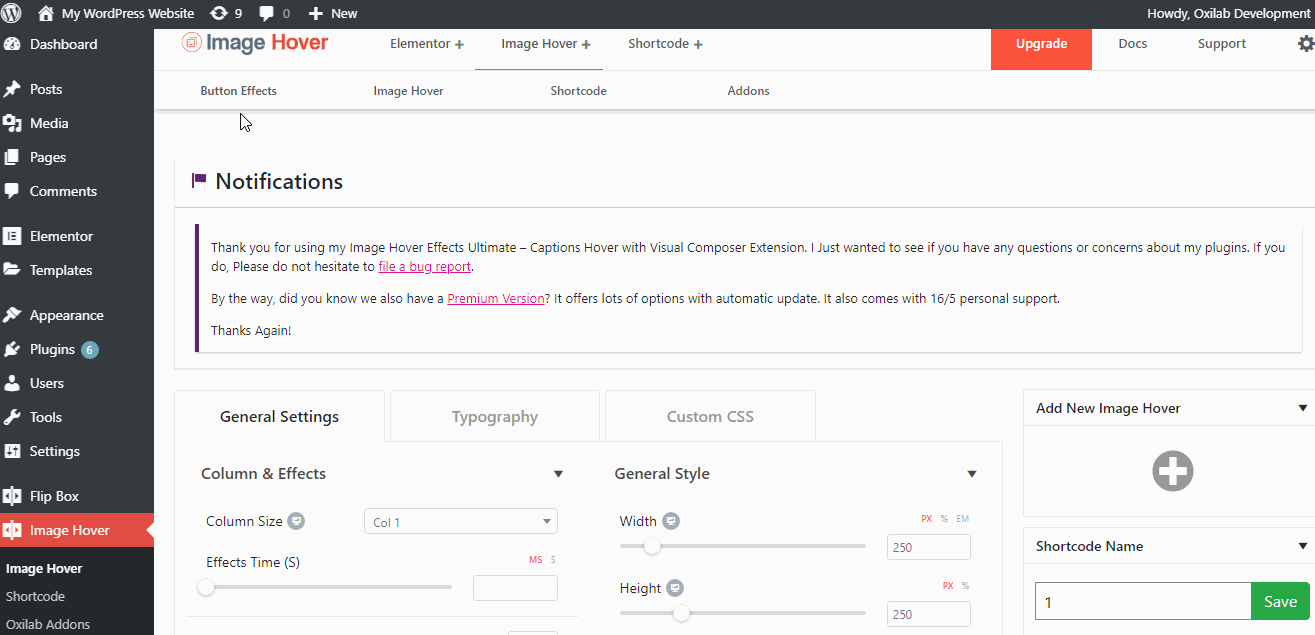Switch to the Typography tab
The width and height of the screenshot is (1315, 635).
tap(495, 417)
